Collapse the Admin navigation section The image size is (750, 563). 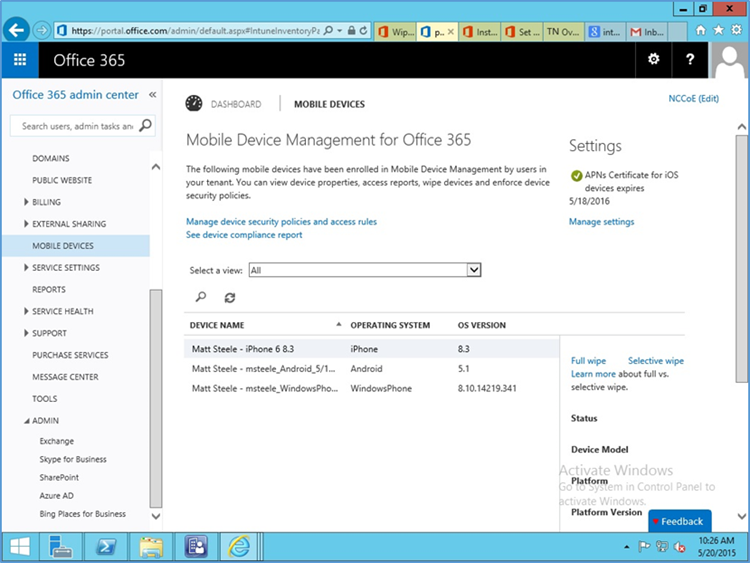click(26, 421)
